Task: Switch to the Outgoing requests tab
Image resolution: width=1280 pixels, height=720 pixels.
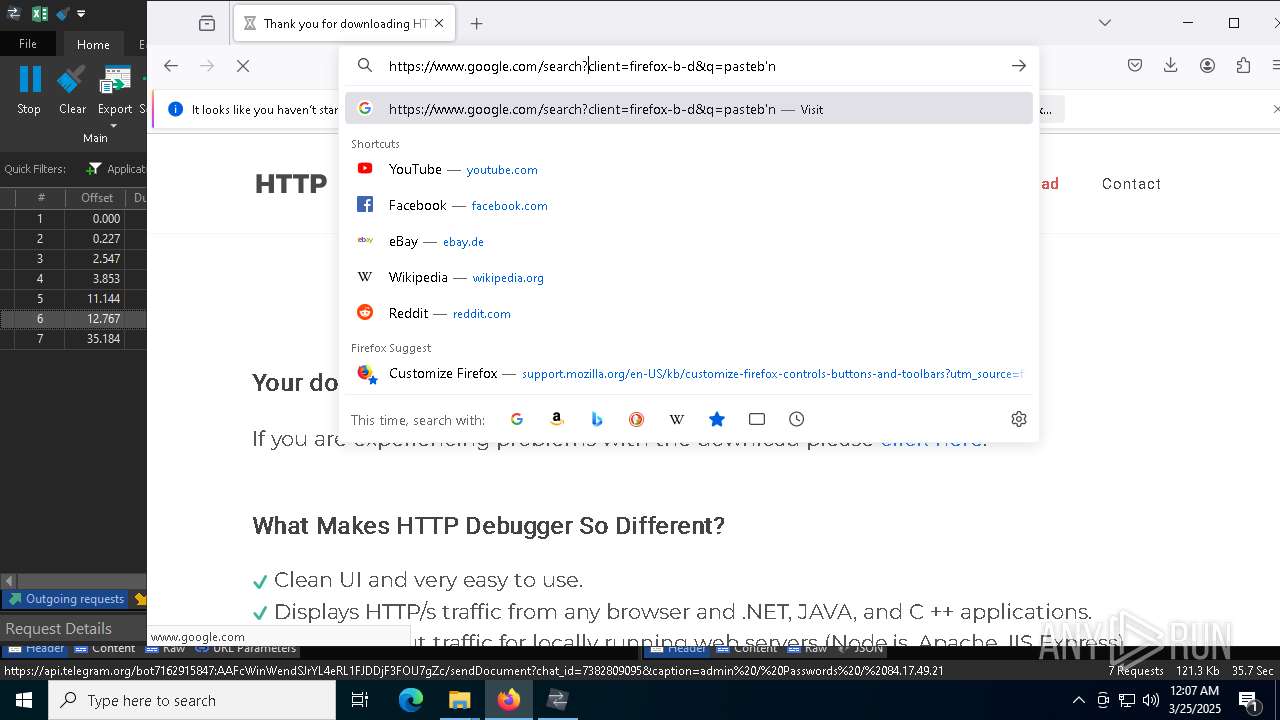Action: pos(66,599)
